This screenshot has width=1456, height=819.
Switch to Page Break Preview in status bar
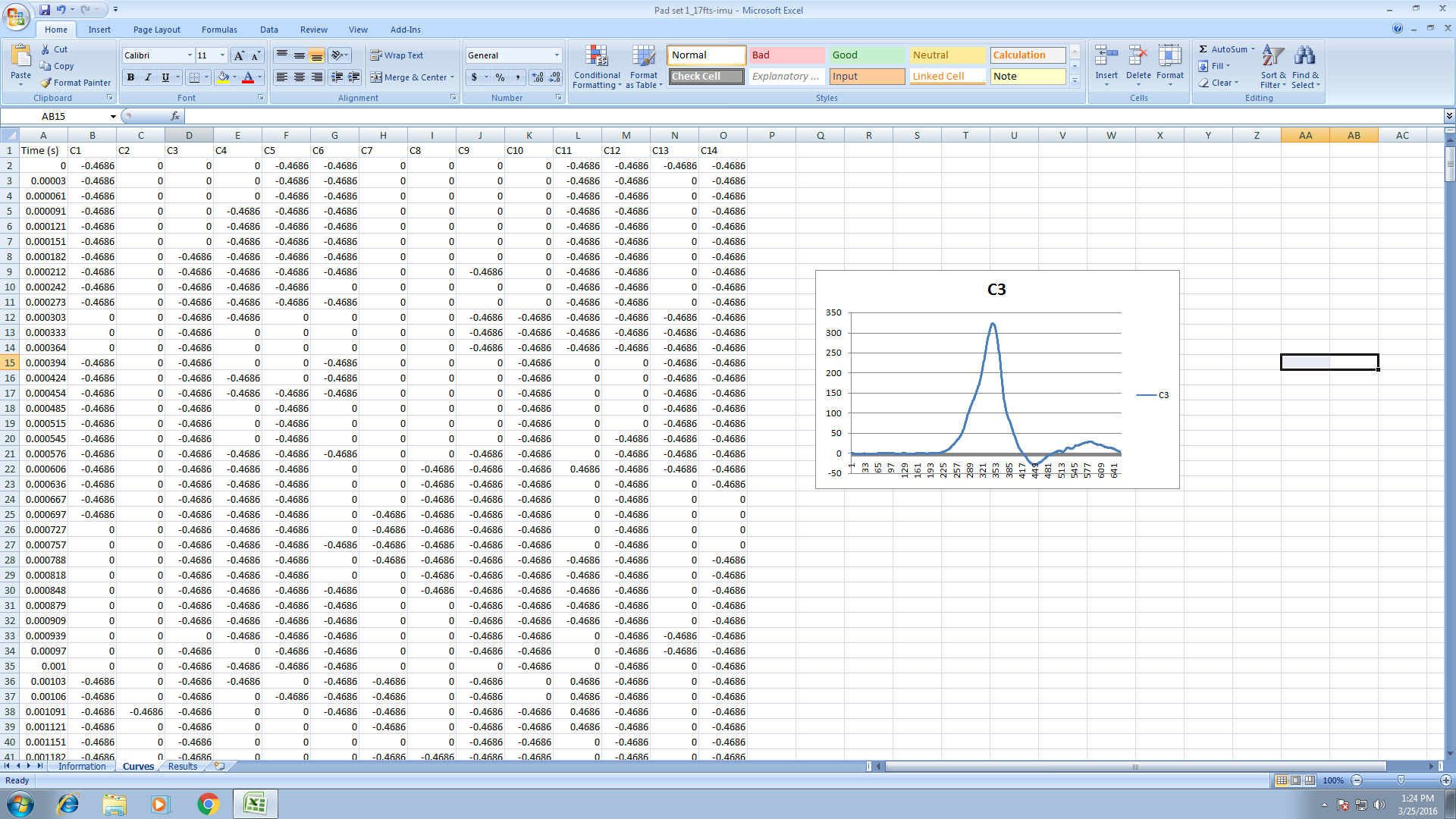click(1310, 780)
